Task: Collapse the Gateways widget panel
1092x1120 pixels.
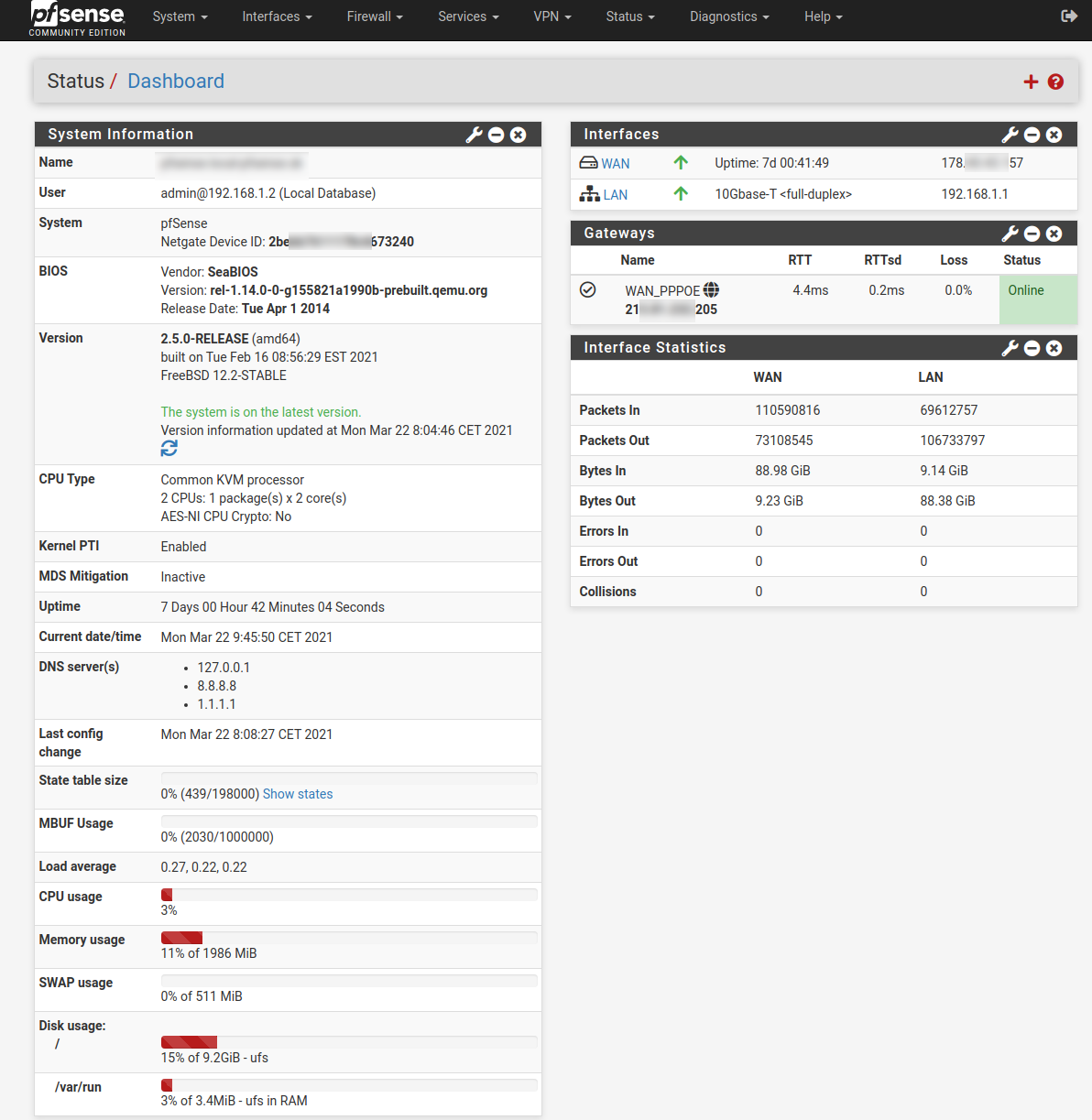Action: click(1032, 234)
